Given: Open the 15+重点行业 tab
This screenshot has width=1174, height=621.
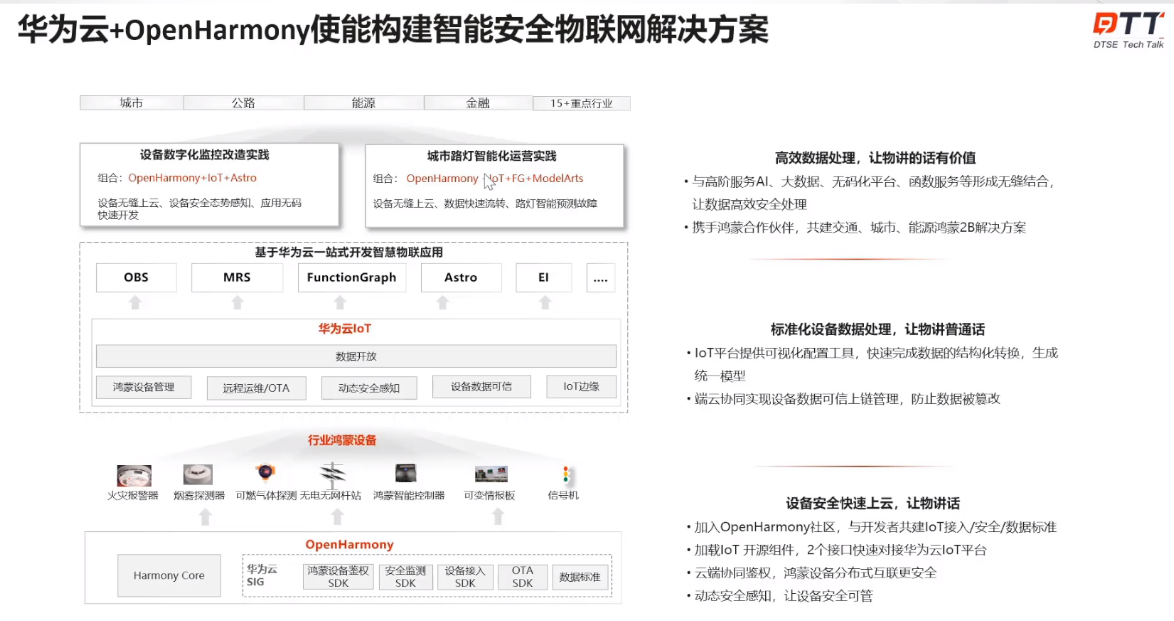Looking at the screenshot, I should point(582,103).
